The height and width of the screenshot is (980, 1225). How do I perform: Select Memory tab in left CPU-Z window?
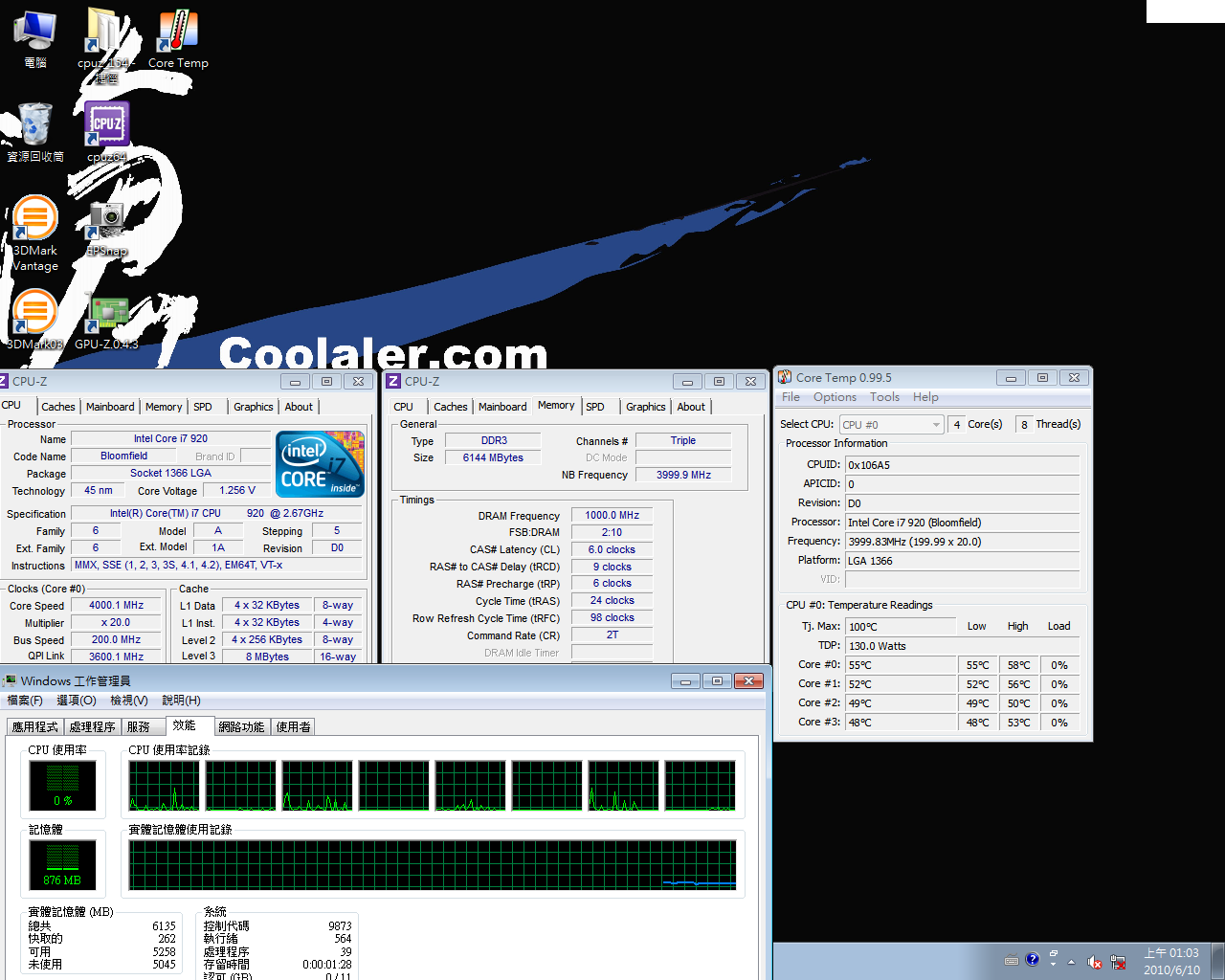164,407
